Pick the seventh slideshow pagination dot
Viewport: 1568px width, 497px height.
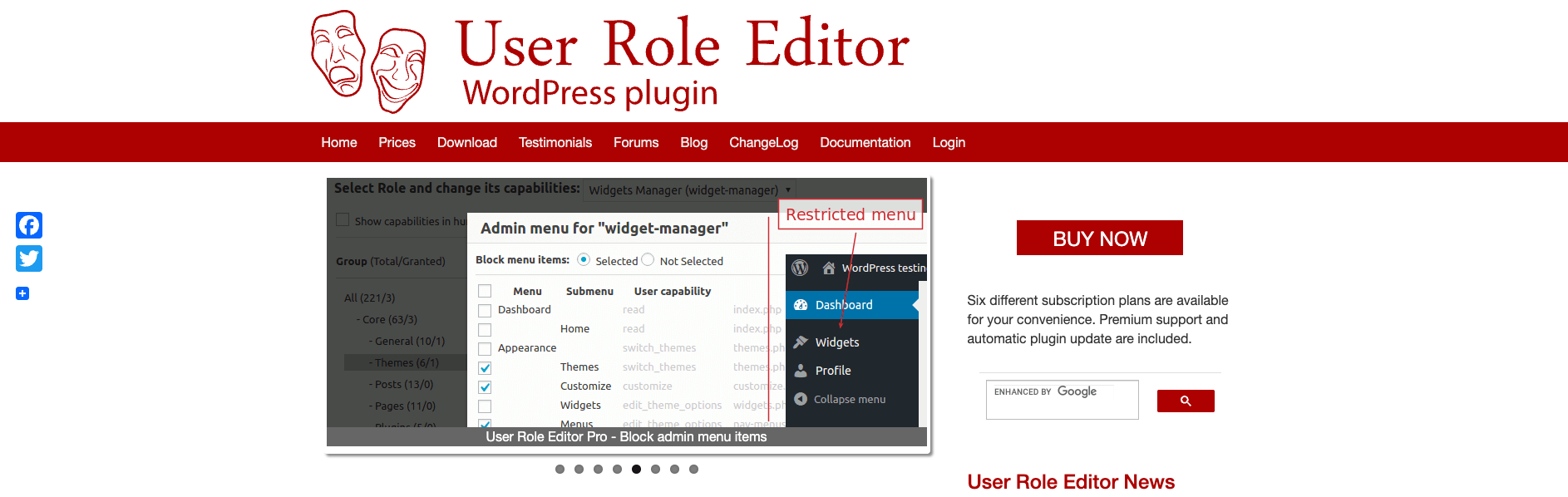point(674,470)
